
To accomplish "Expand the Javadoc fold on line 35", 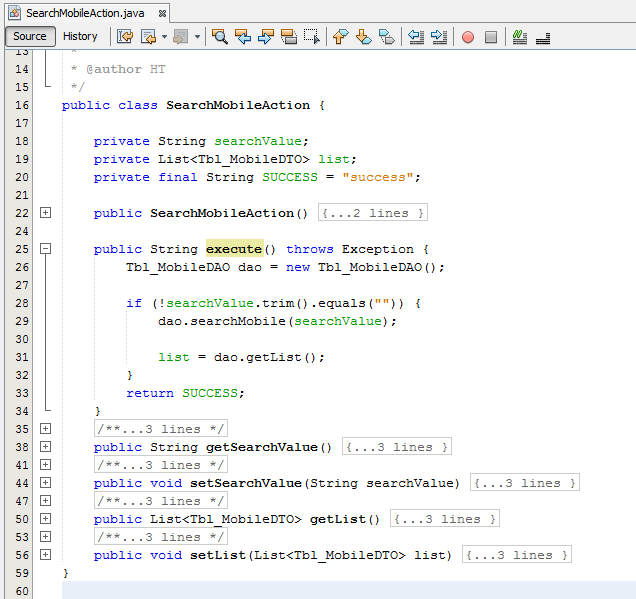I will click(45, 428).
